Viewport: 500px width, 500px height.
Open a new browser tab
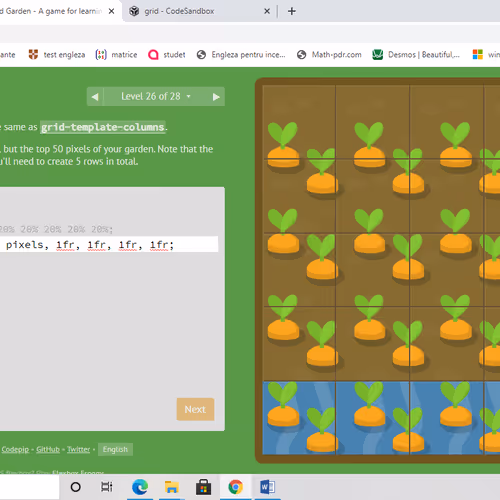(x=292, y=11)
